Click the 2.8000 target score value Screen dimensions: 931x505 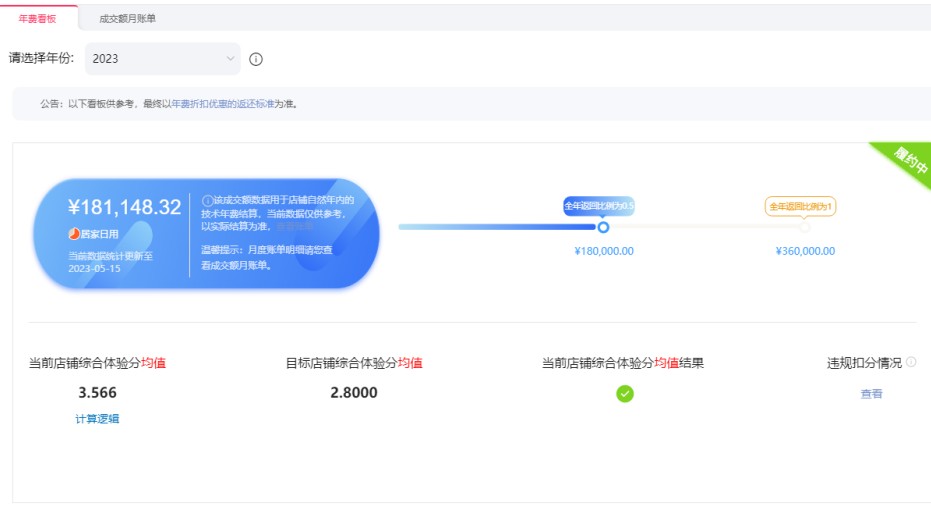pyautogui.click(x=354, y=393)
